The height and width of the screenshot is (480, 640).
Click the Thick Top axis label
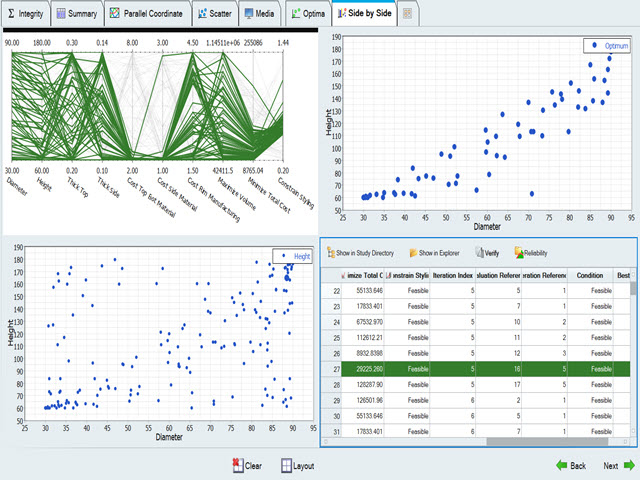pyautogui.click(x=78, y=187)
